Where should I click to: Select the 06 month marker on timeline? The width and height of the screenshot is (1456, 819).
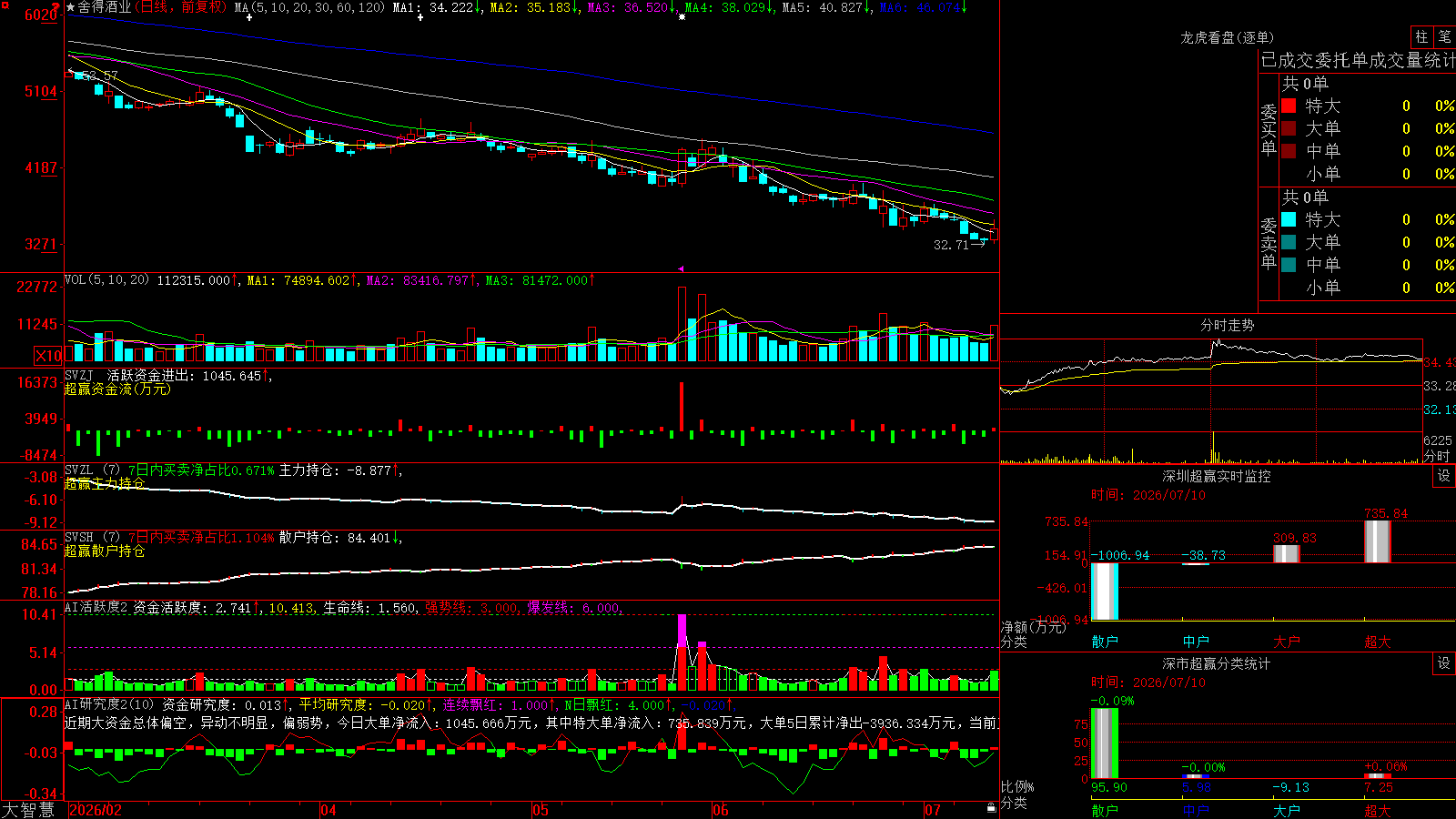[721, 810]
